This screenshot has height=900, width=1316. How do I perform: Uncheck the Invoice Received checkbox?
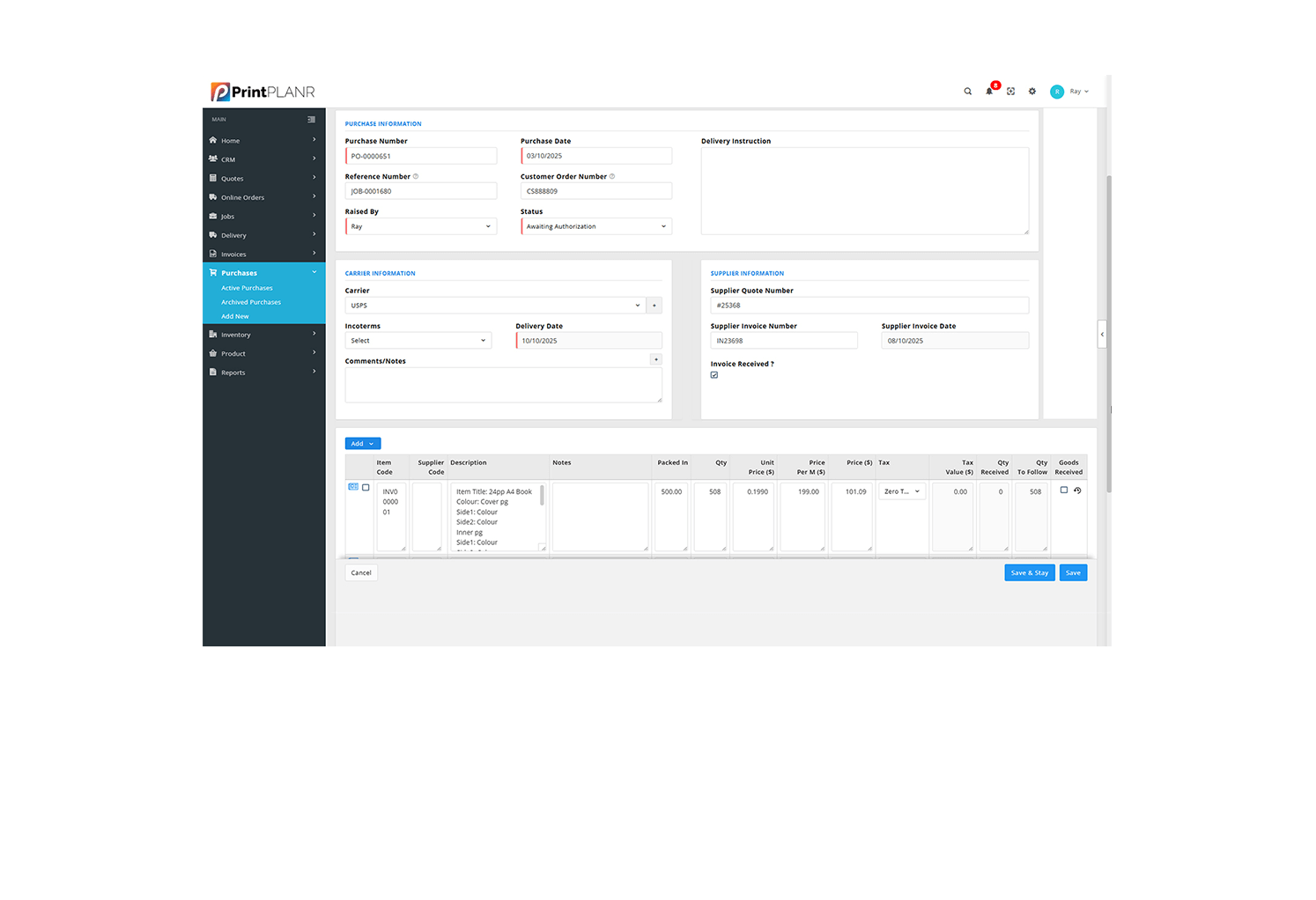point(713,374)
